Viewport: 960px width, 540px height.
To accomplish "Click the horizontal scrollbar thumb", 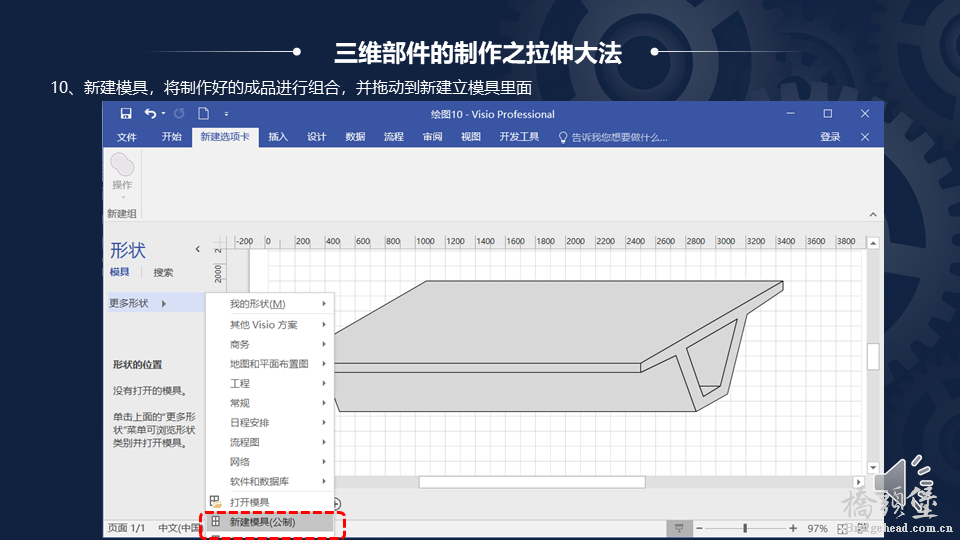I will tap(531, 482).
